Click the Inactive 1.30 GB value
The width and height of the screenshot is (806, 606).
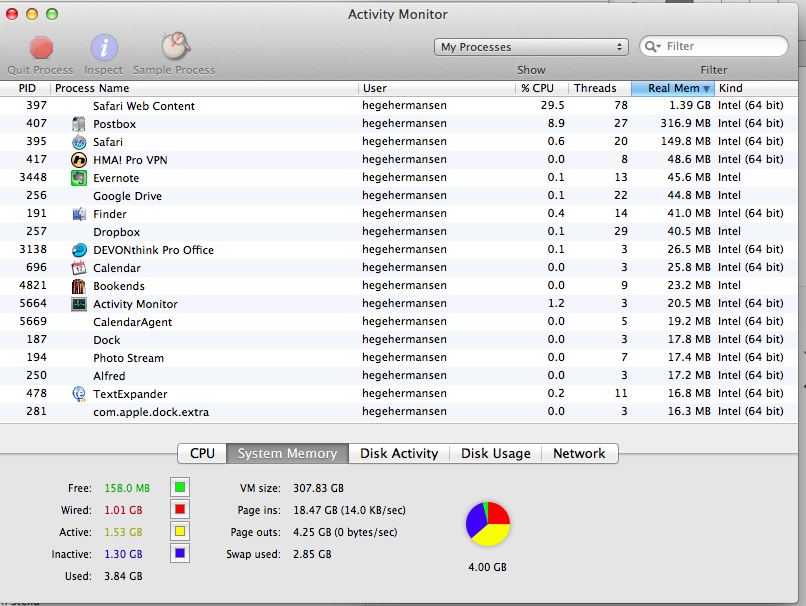pyautogui.click(x=123, y=555)
